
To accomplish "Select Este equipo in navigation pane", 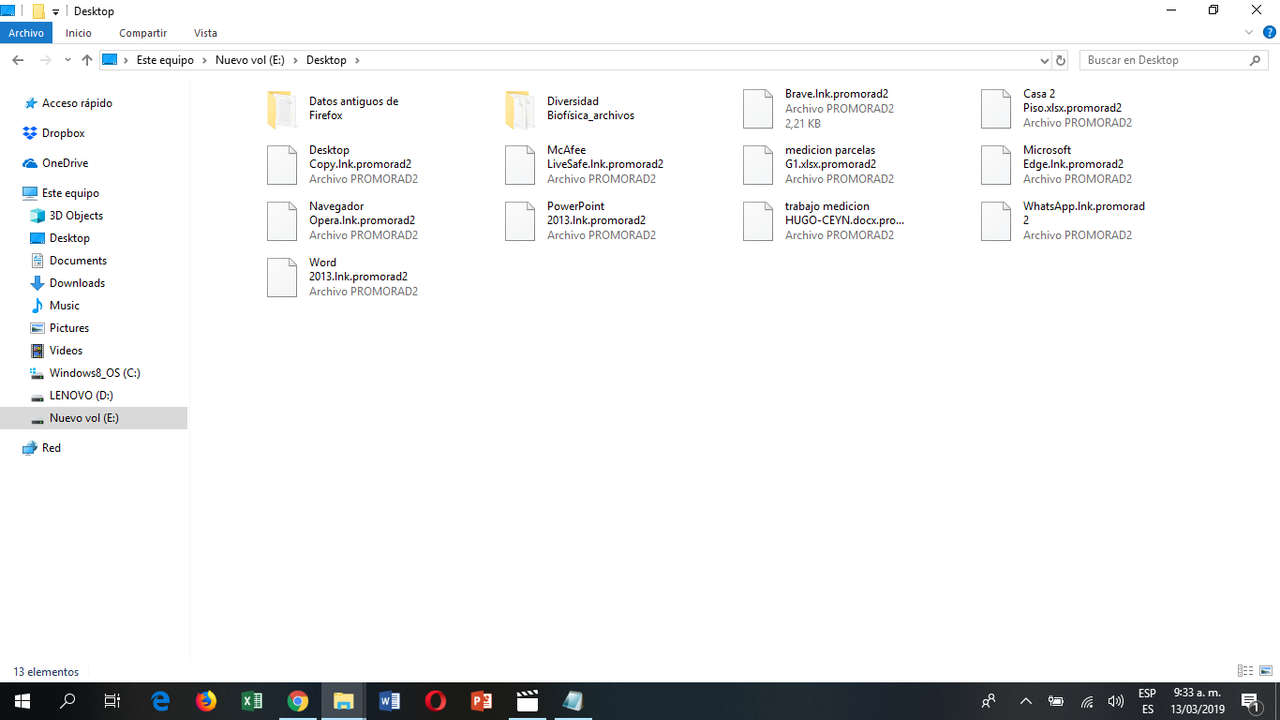I will click(70, 193).
